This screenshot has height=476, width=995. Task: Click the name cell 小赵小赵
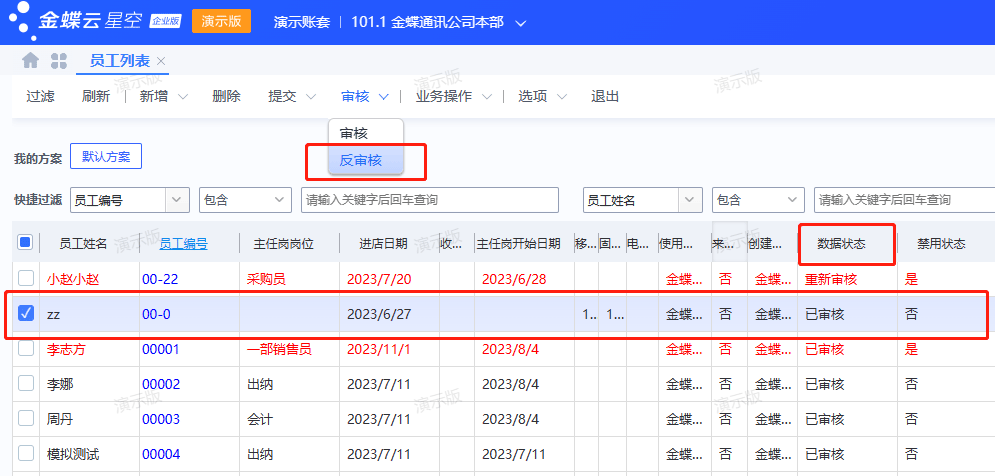pos(73,279)
